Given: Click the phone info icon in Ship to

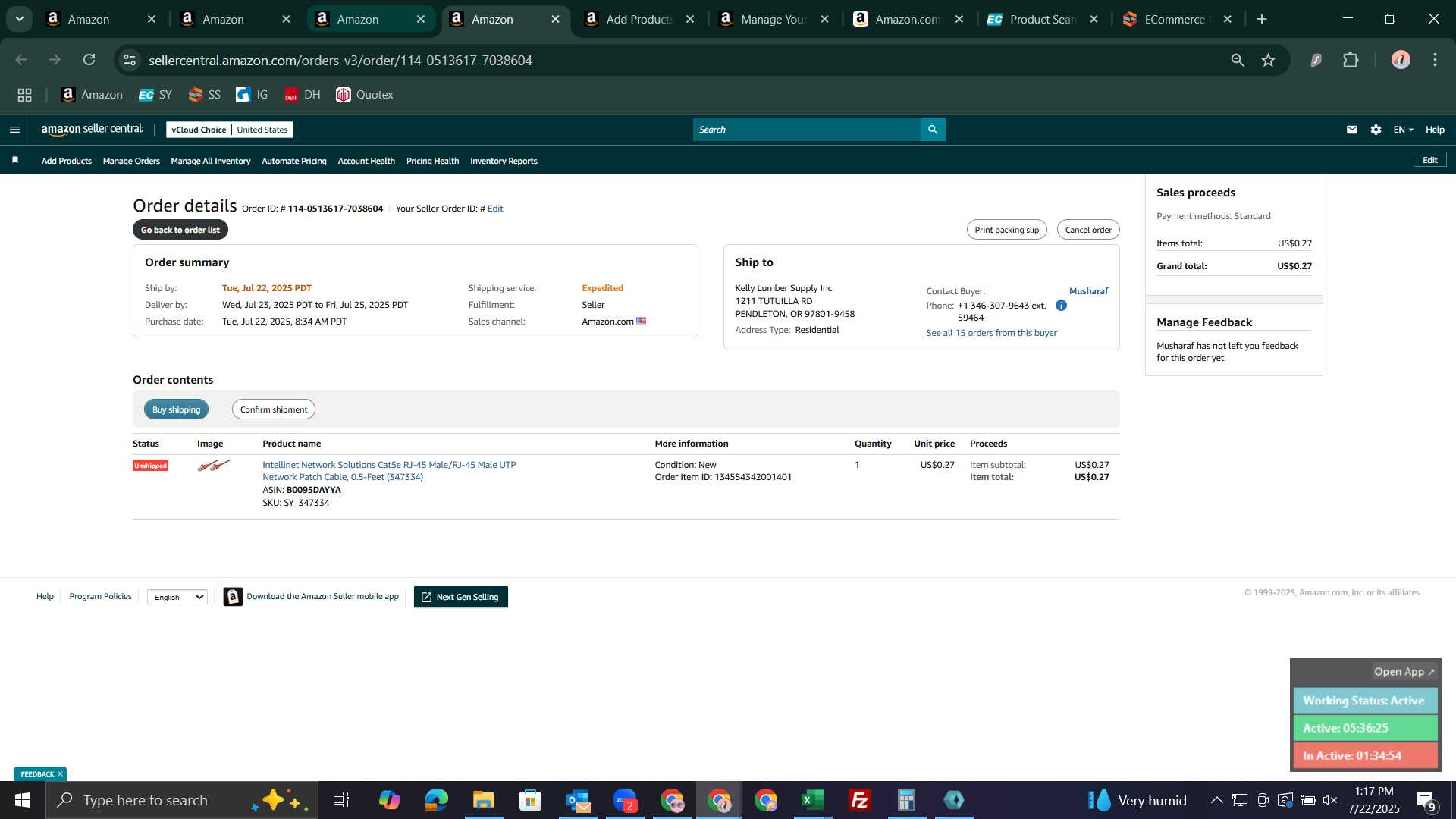Looking at the screenshot, I should pos(1061,306).
